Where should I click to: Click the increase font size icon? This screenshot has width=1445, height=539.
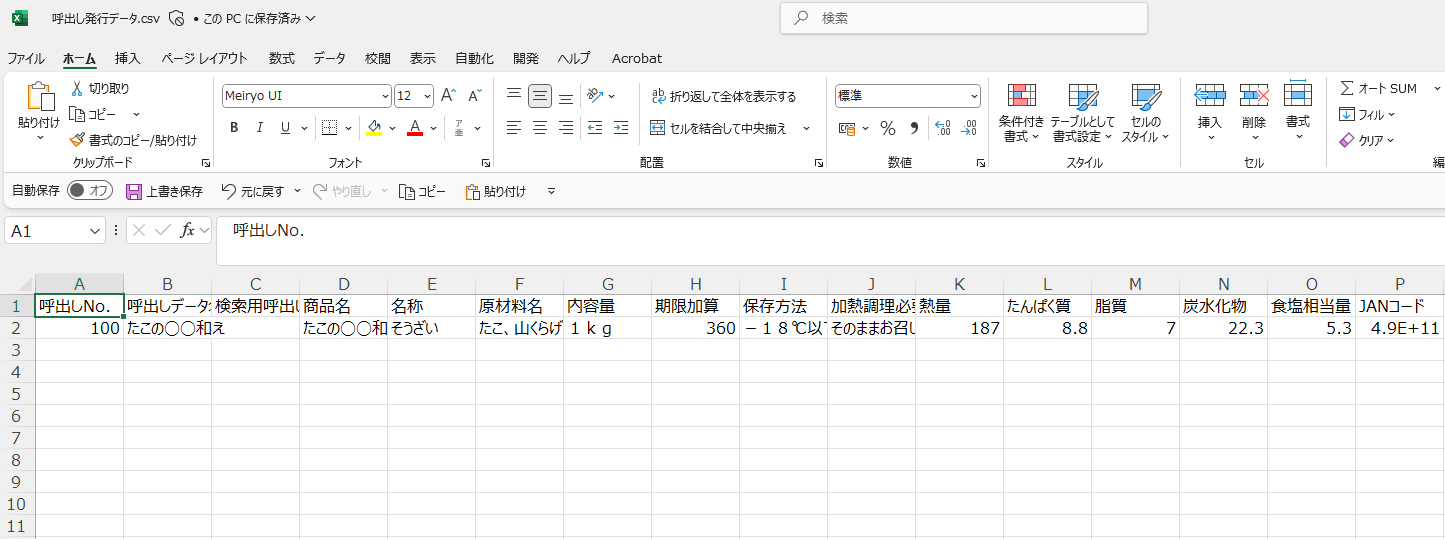point(448,96)
